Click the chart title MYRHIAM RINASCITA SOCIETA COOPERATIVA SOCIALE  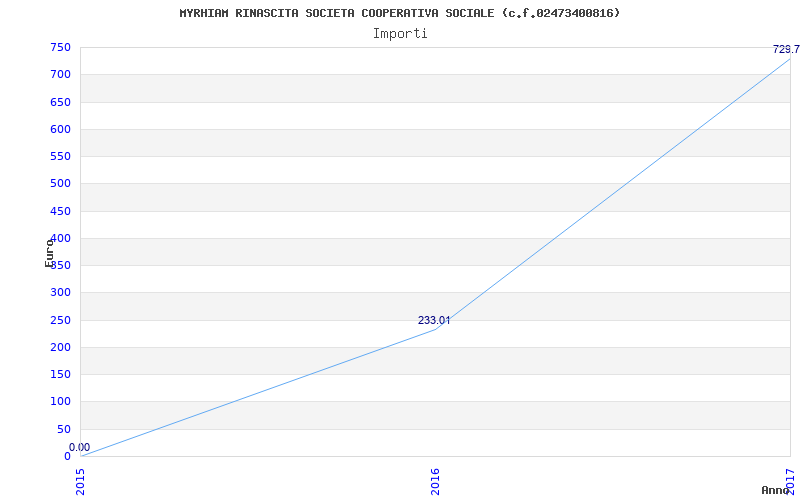[x=399, y=13]
